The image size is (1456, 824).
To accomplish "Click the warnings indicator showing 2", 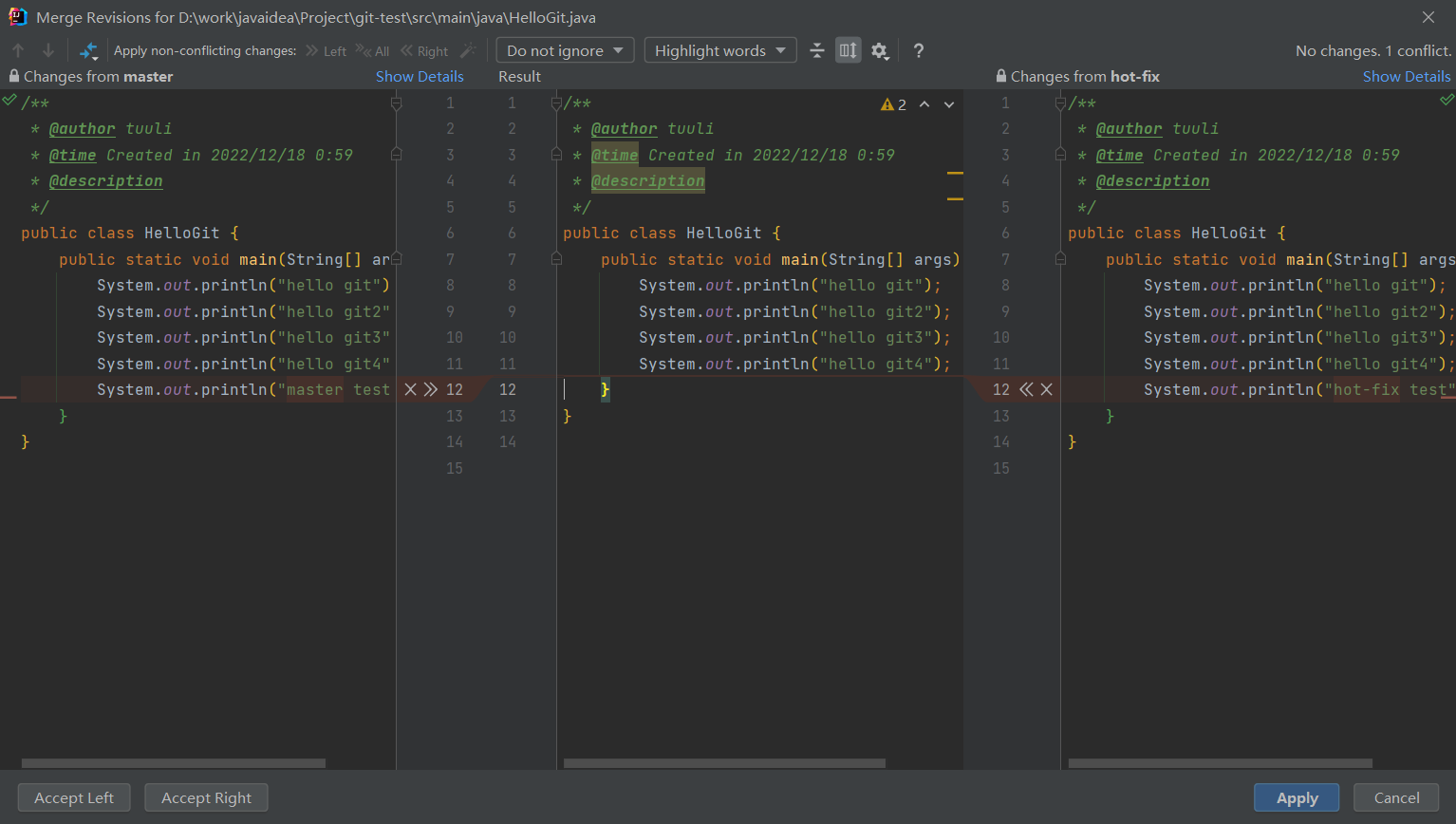I will point(893,104).
